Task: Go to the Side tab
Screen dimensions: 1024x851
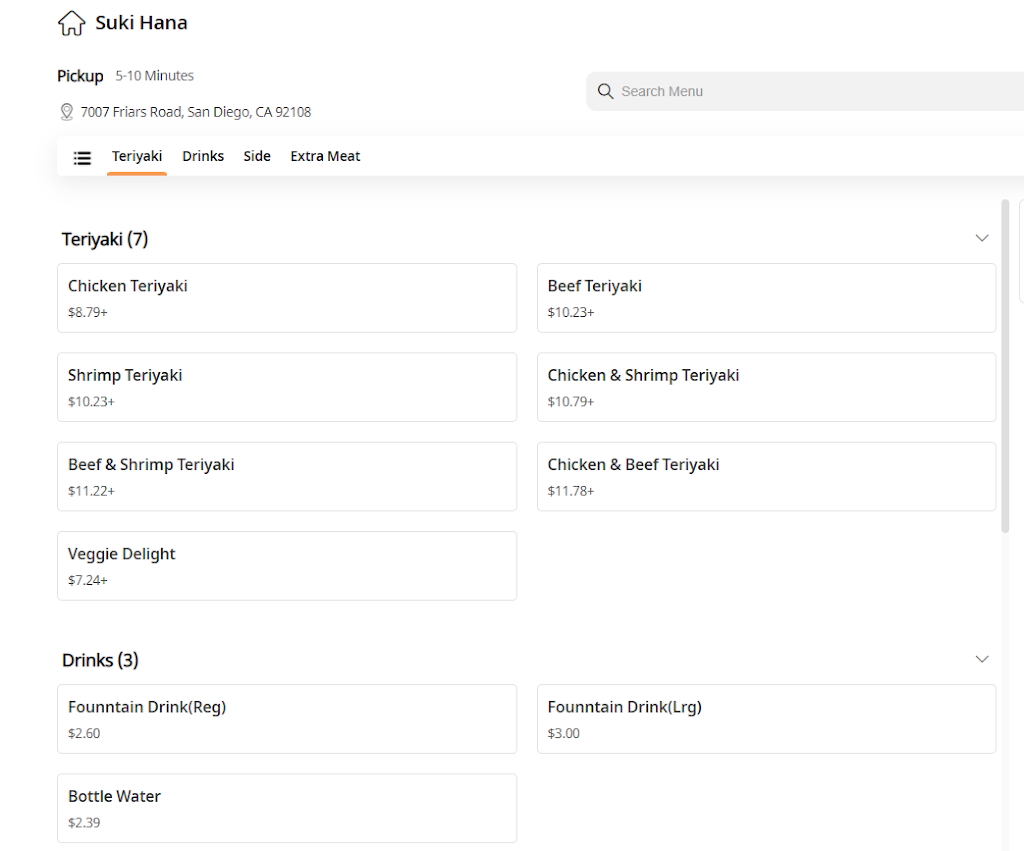Action: [257, 156]
